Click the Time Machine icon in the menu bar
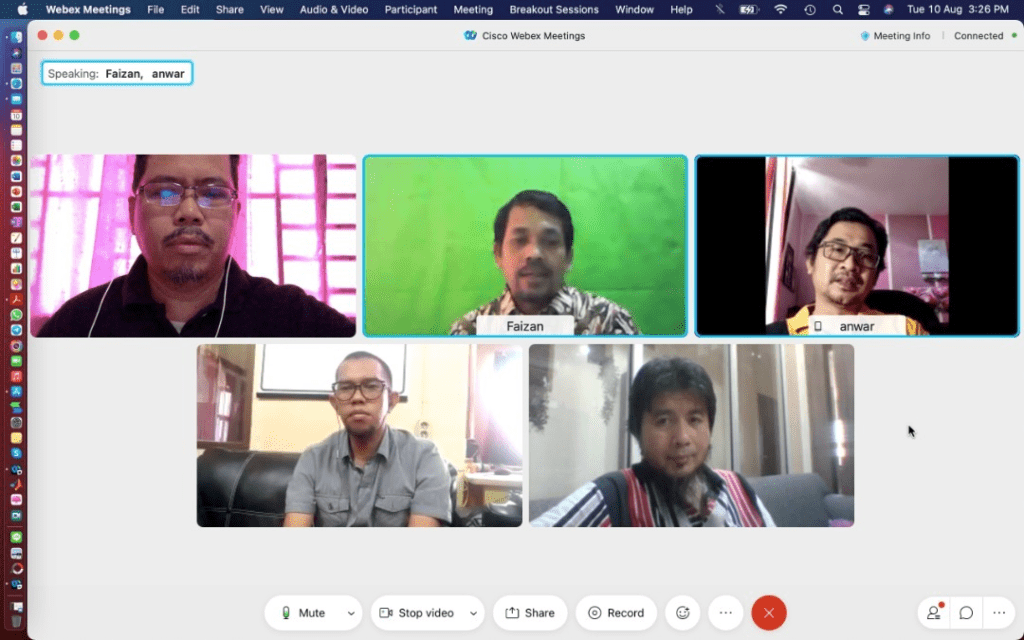 (810, 9)
